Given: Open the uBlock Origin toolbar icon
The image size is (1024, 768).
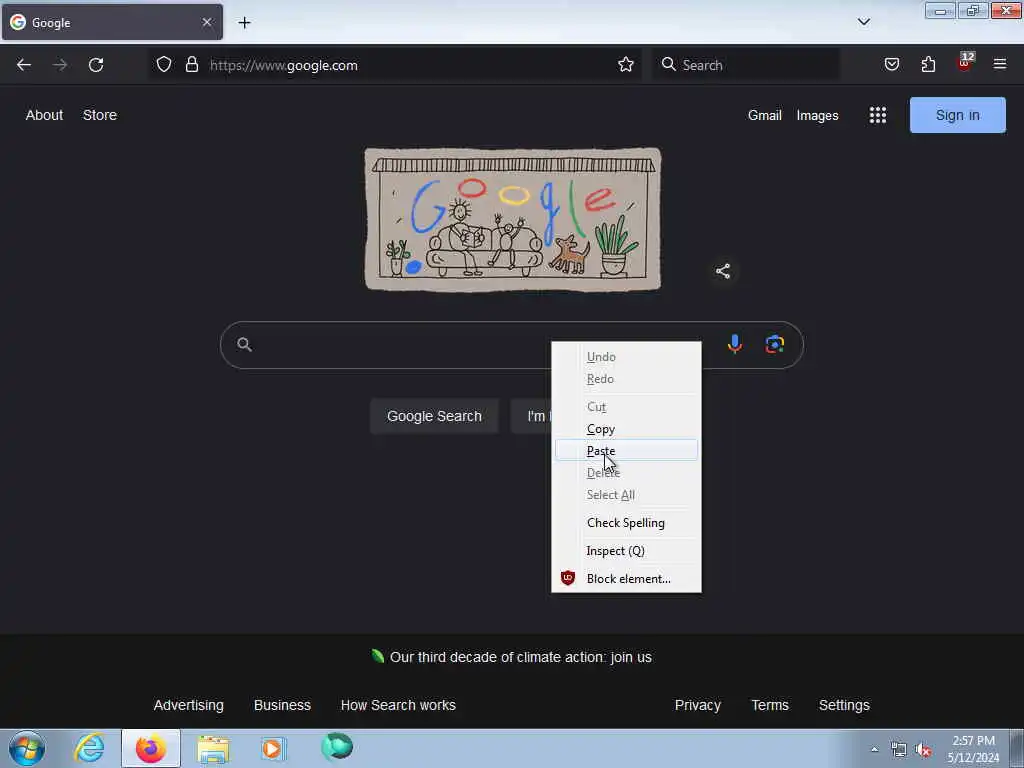Looking at the screenshot, I should coord(965,63).
